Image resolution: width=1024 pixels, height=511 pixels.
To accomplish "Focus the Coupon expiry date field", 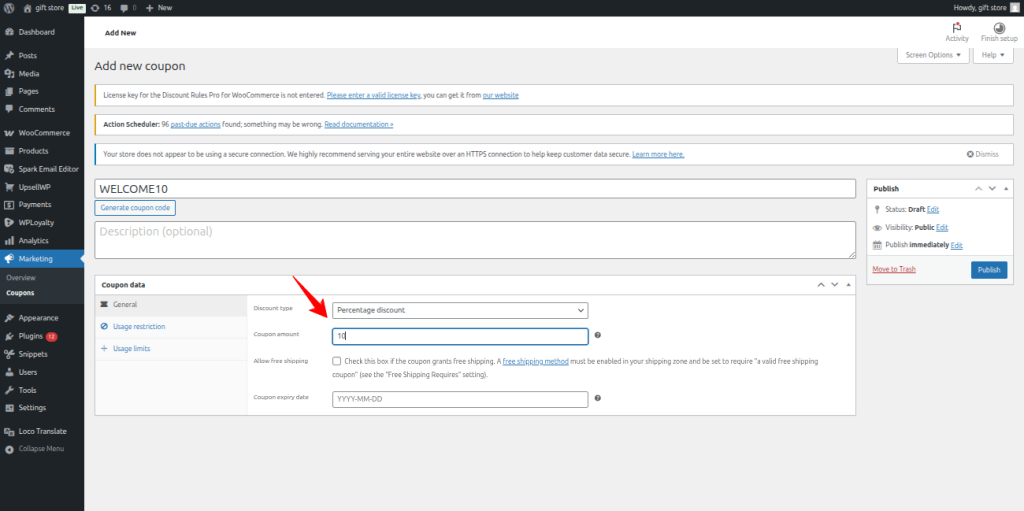I will 460,399.
